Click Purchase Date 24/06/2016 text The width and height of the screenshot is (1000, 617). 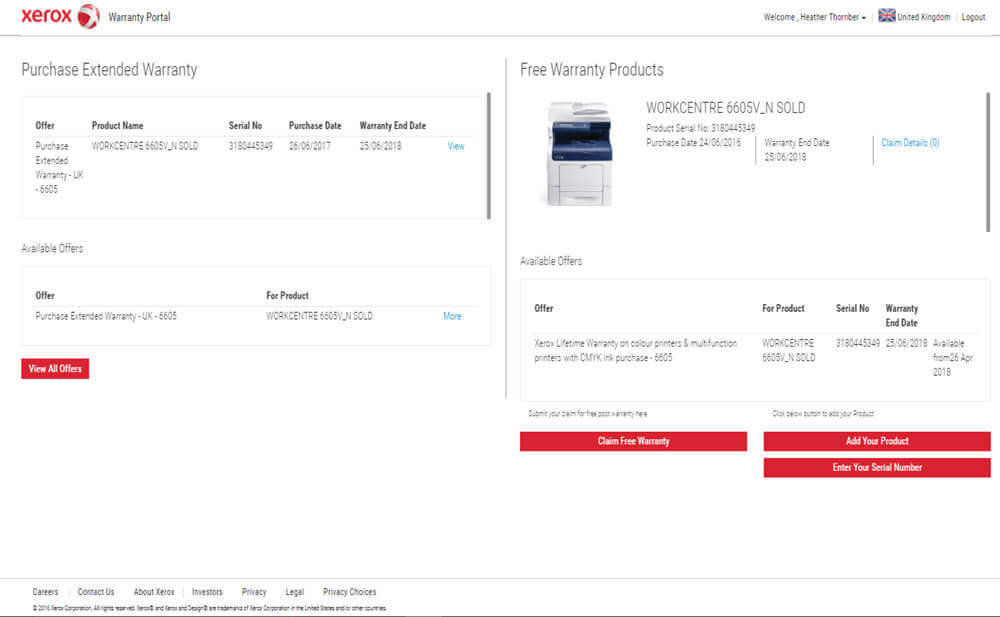pyautogui.click(x=693, y=143)
